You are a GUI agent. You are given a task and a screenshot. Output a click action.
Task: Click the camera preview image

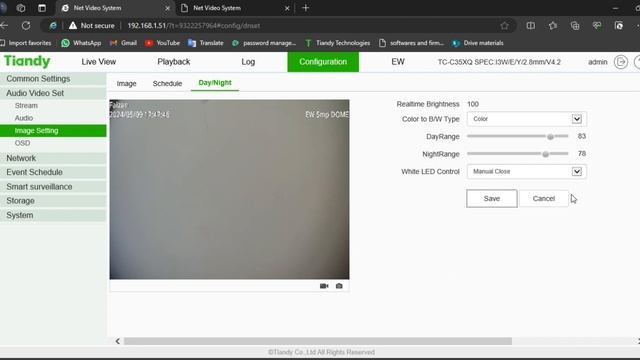(229, 189)
